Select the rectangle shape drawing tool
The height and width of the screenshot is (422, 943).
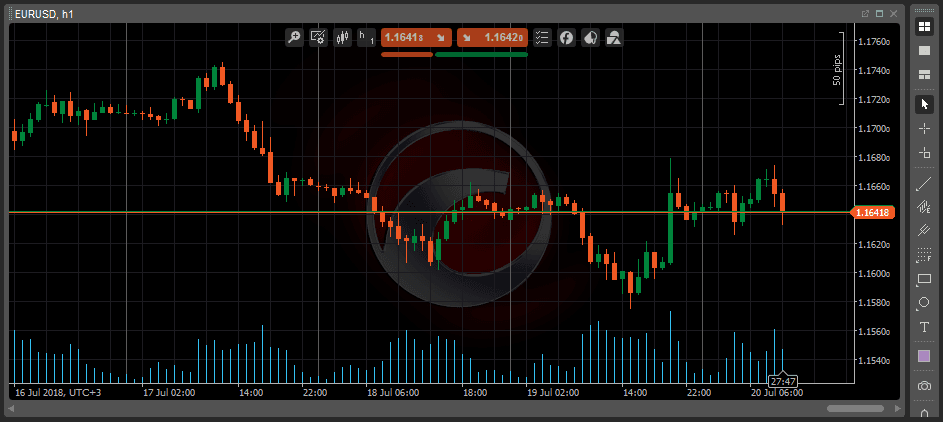point(924,279)
